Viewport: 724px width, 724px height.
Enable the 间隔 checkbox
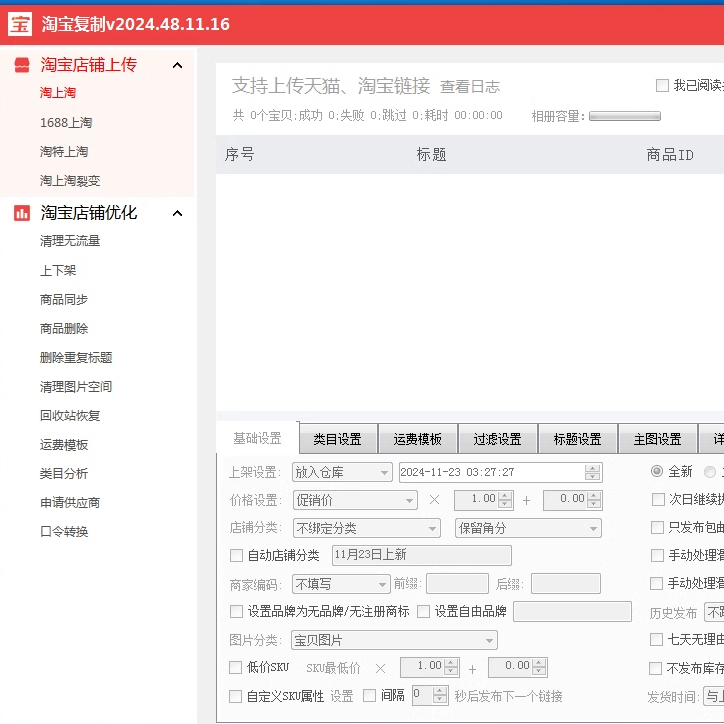(369, 695)
